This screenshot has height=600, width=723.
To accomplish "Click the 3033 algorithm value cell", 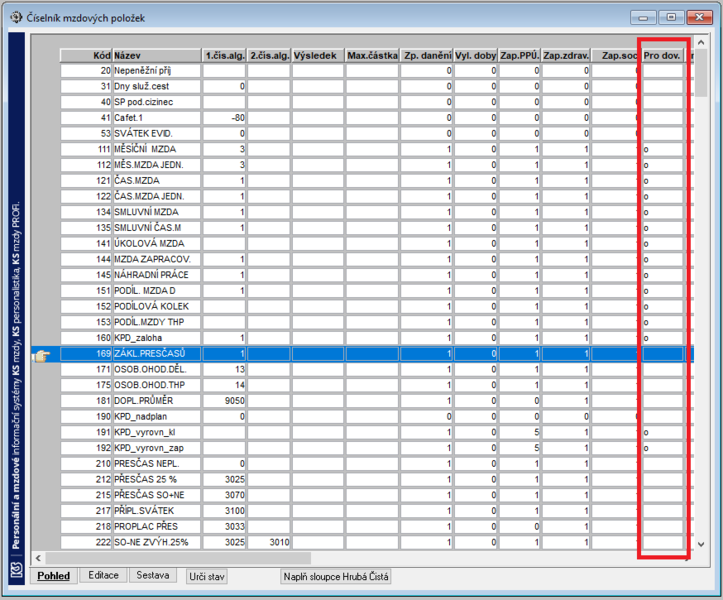I will [224, 526].
